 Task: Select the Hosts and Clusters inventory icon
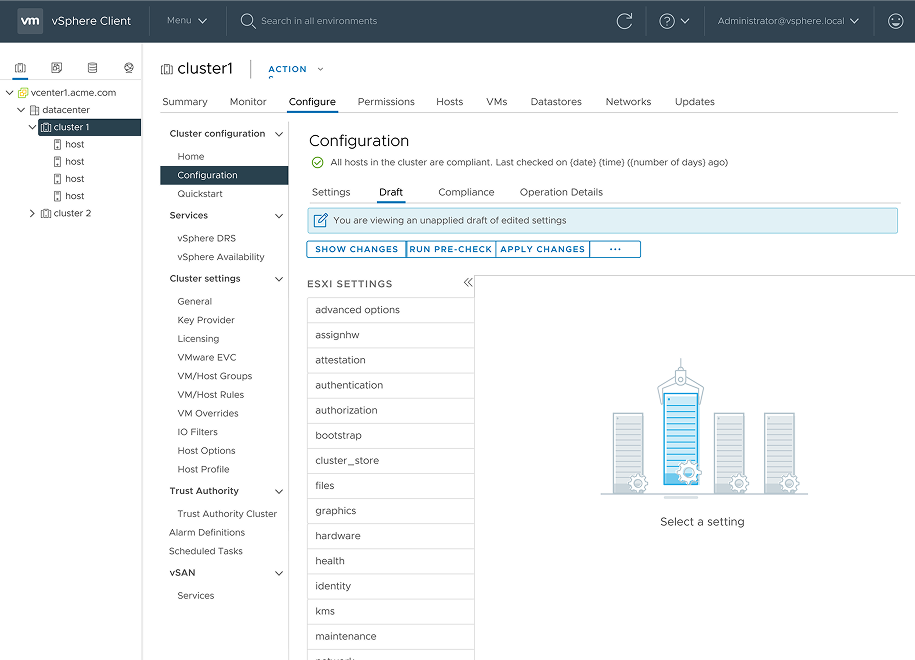(x=21, y=68)
